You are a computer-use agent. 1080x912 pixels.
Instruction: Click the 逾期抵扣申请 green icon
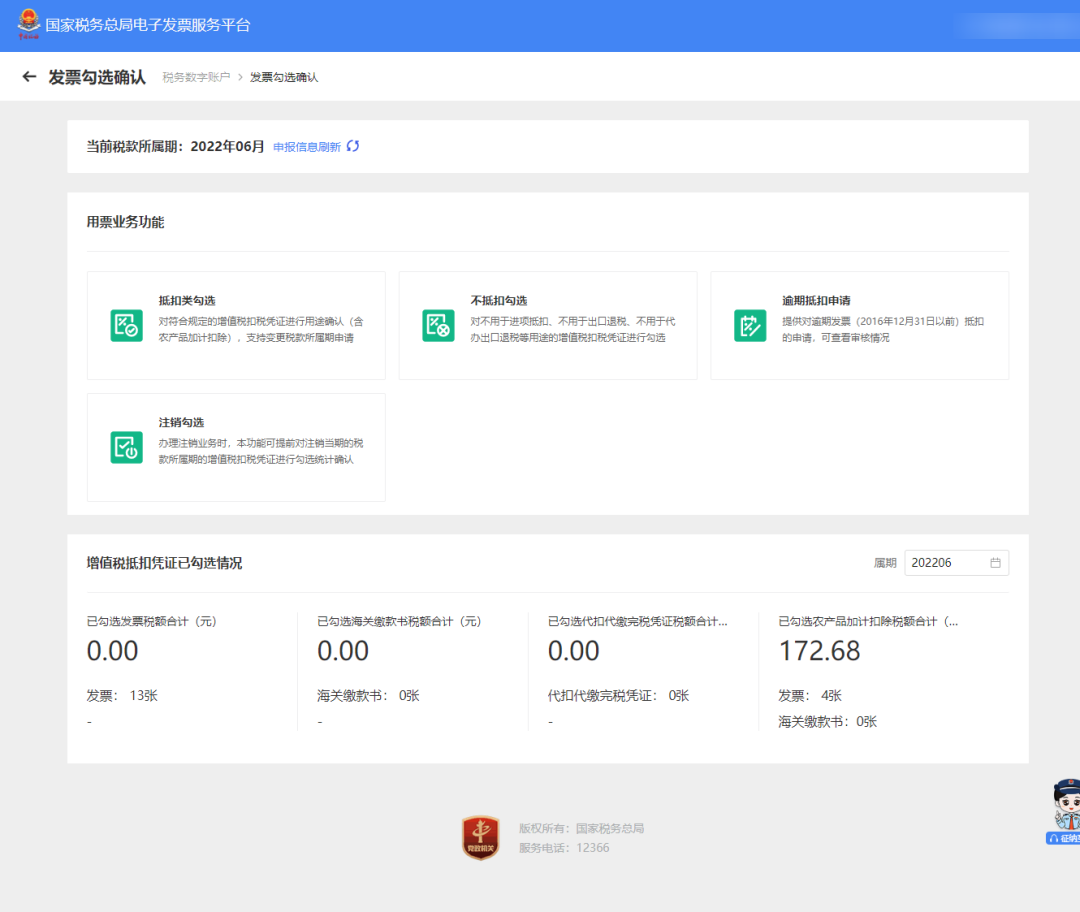coord(750,325)
